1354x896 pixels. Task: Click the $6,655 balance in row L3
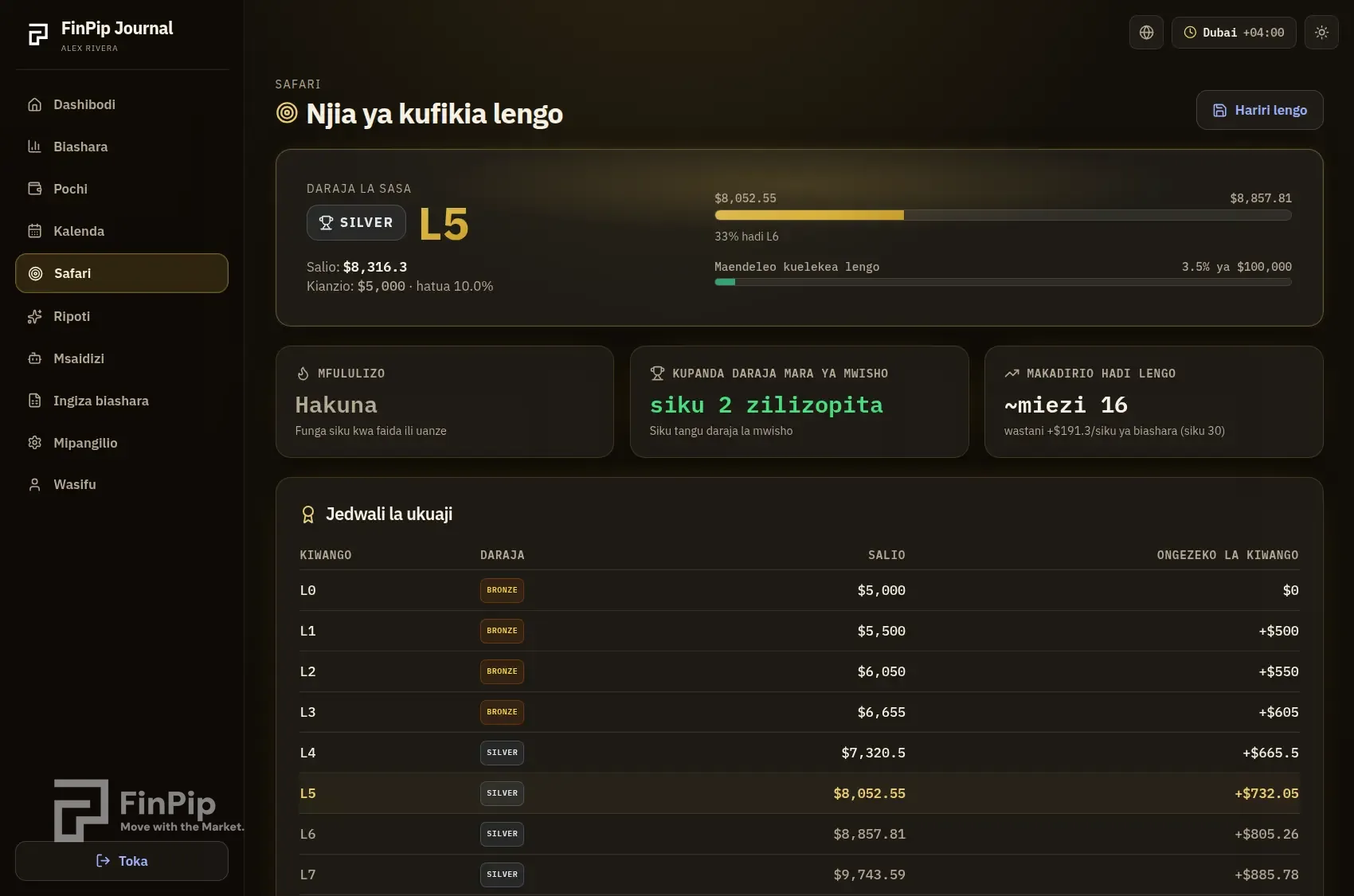click(x=881, y=712)
